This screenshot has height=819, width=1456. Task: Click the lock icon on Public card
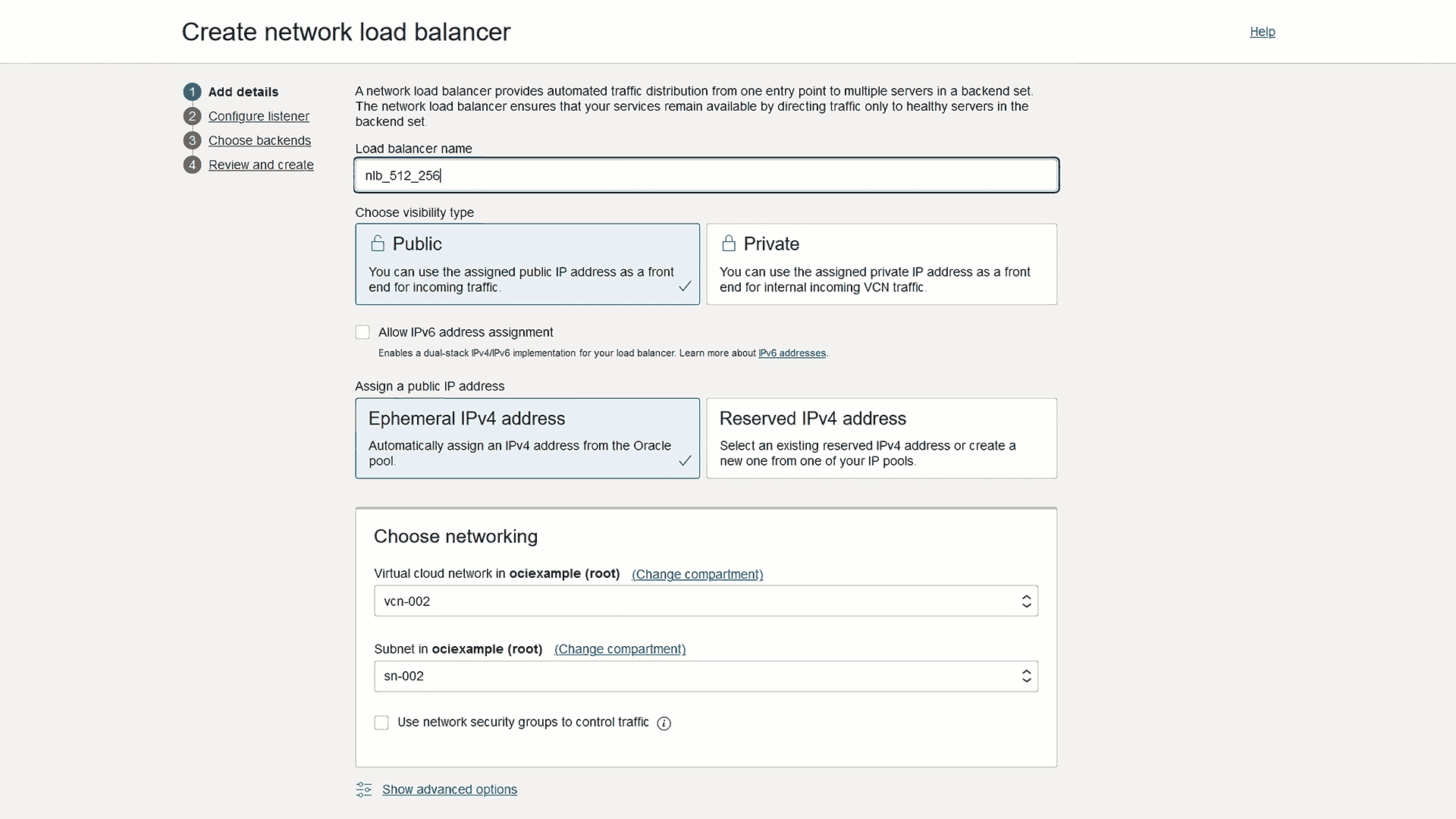click(x=378, y=243)
